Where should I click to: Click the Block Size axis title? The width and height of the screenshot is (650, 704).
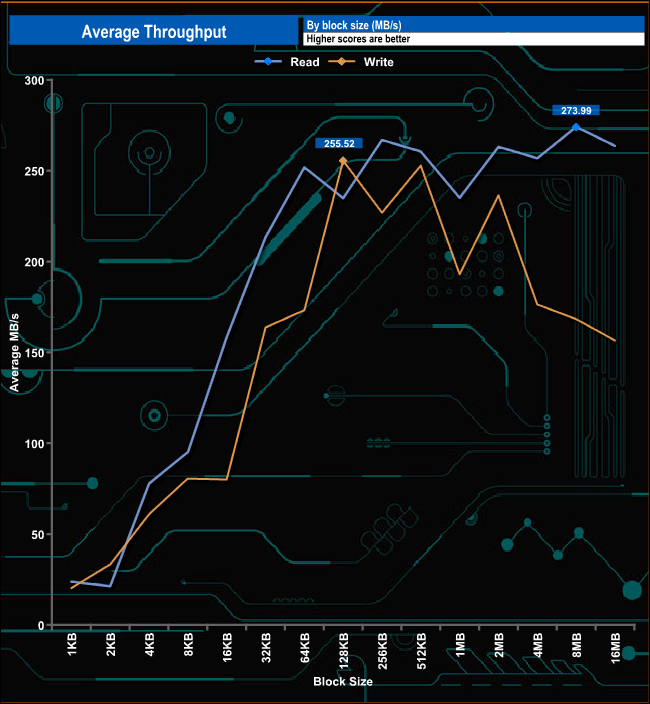[343, 682]
